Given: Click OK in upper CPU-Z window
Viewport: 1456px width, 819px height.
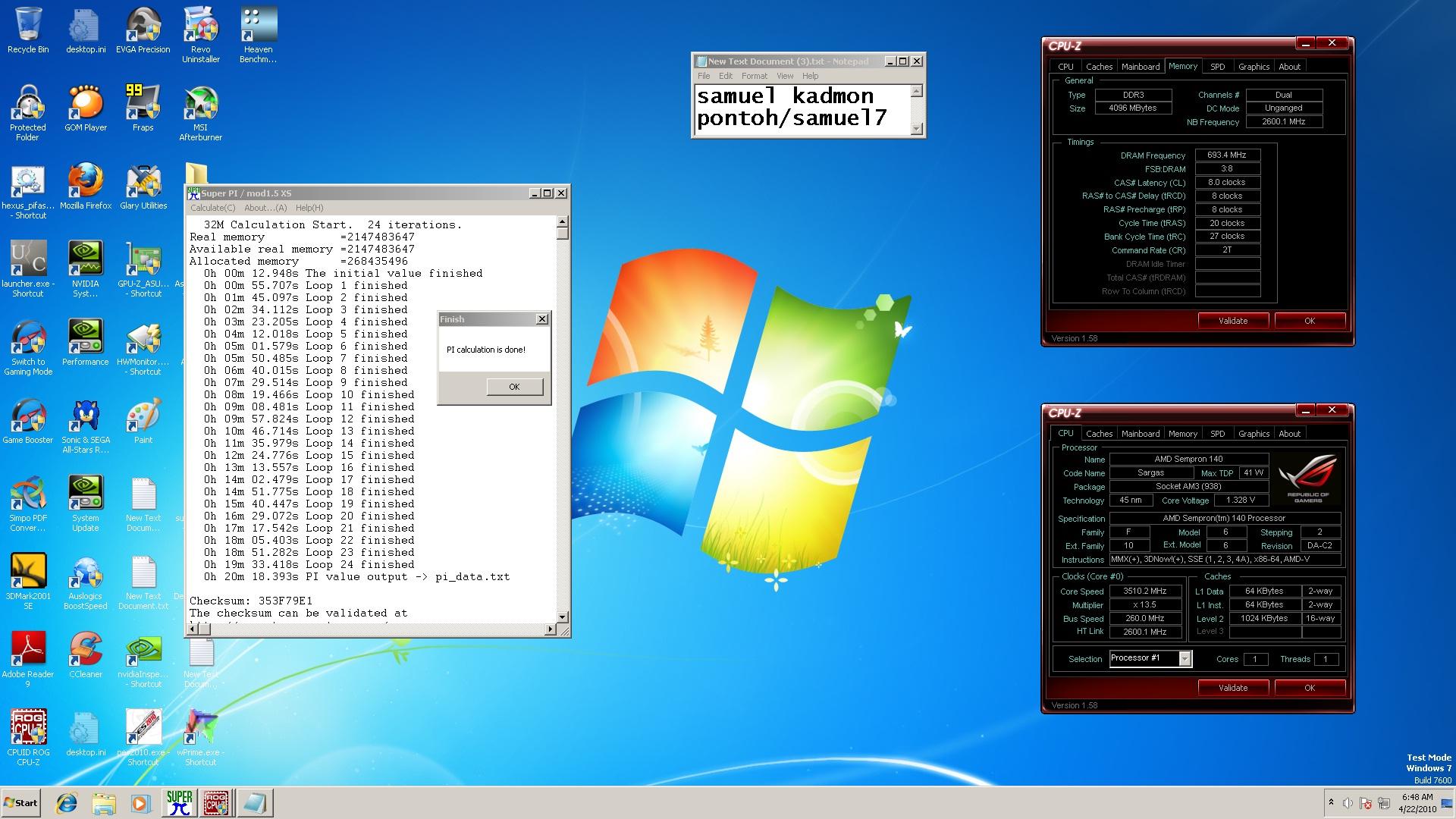Looking at the screenshot, I should tap(1310, 321).
